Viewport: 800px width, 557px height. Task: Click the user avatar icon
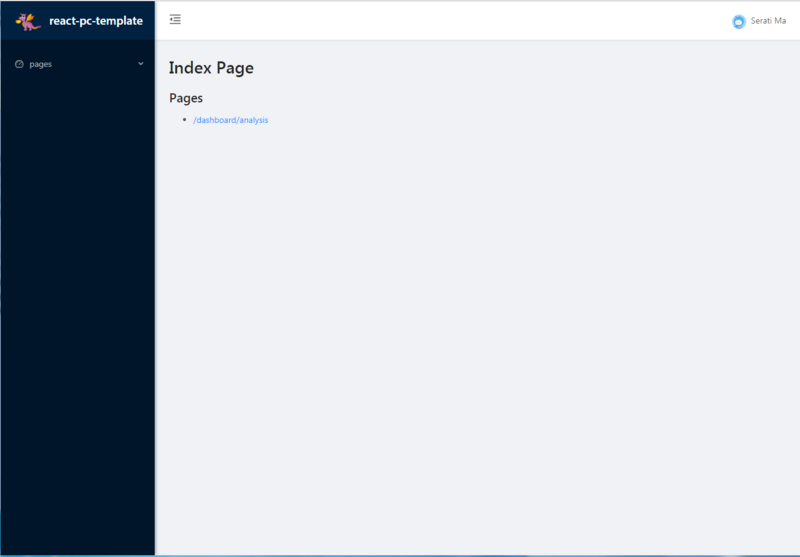tap(739, 21)
